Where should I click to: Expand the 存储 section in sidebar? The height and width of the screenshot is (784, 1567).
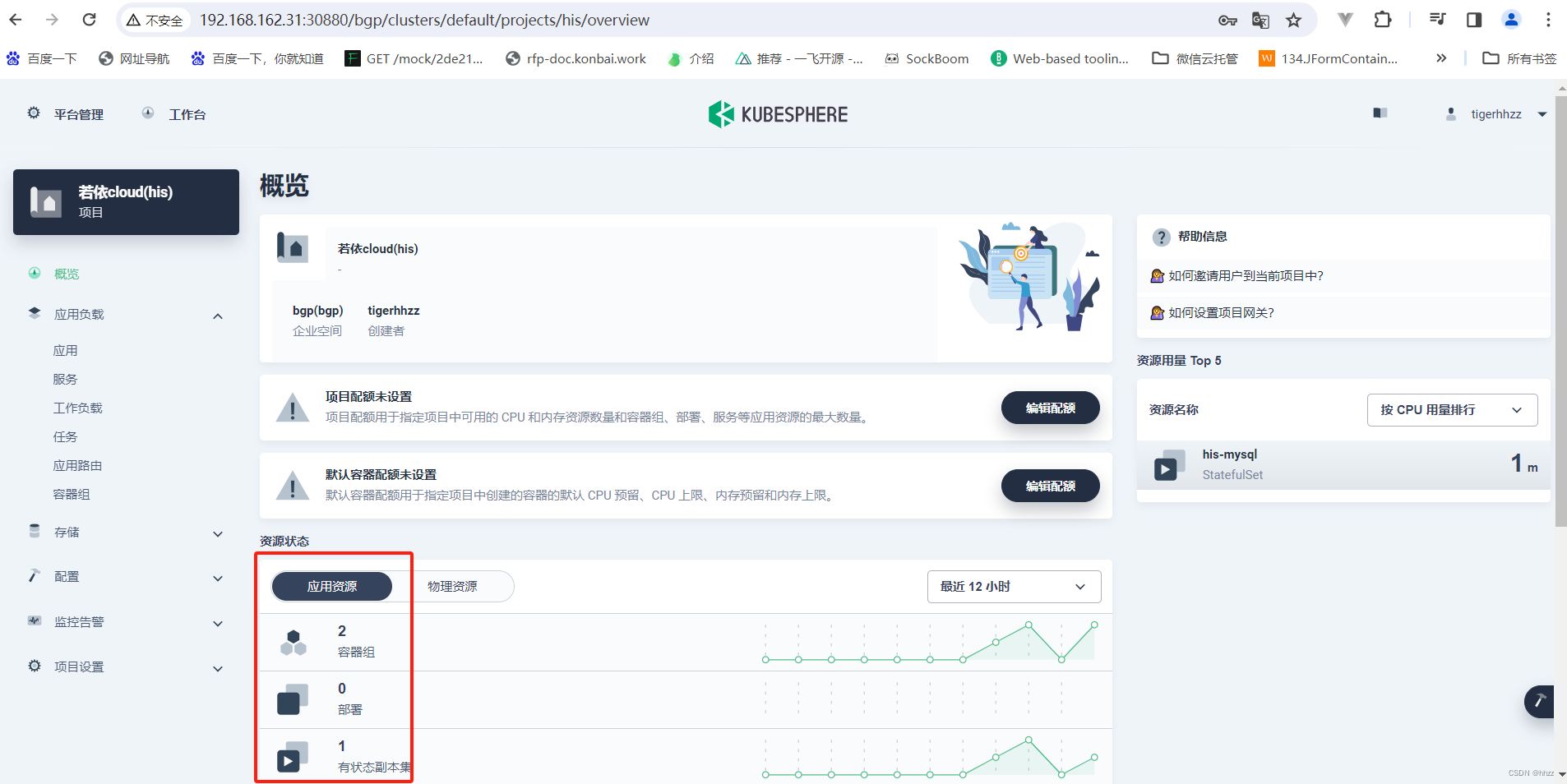125,532
